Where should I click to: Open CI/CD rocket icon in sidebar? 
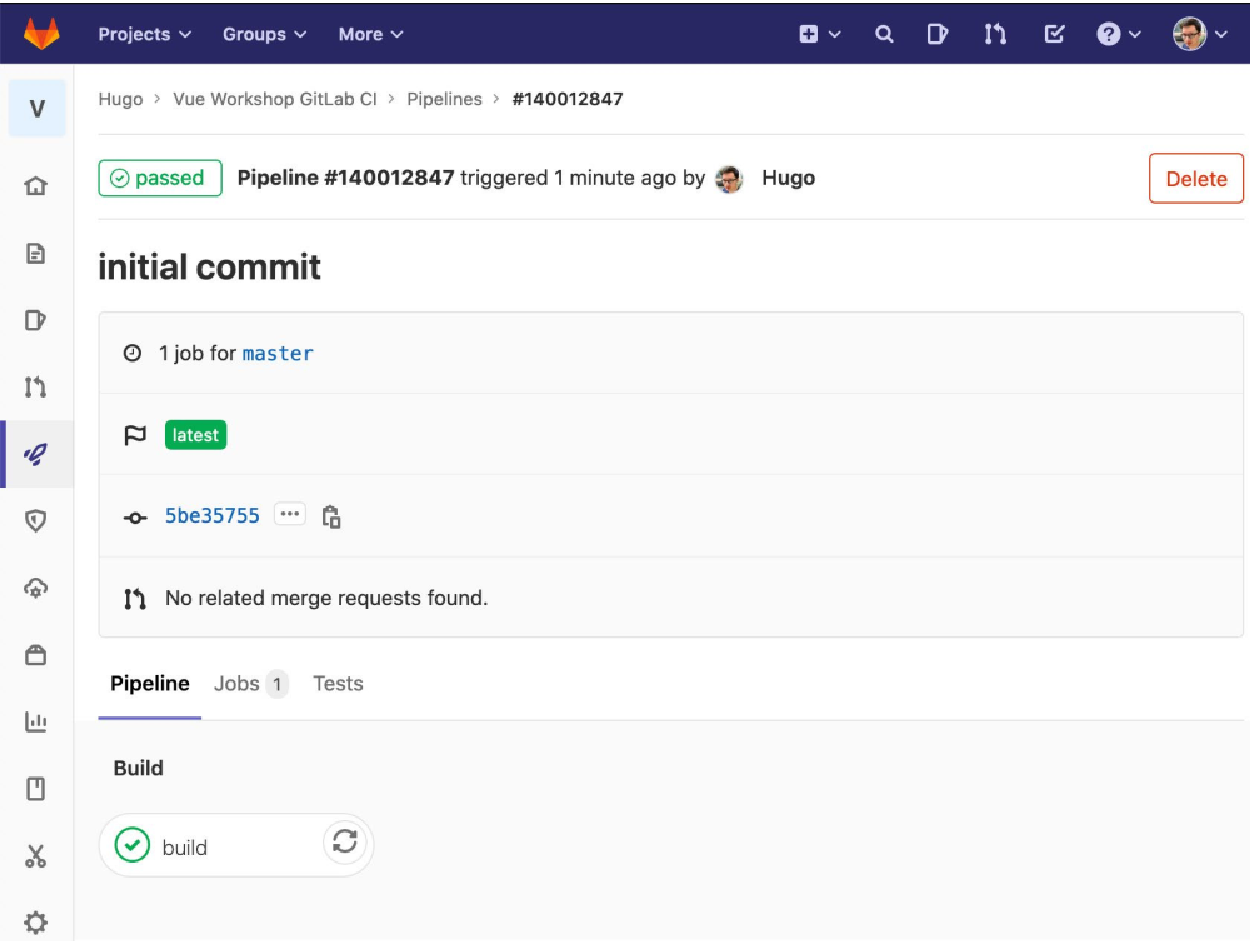pyautogui.click(x=36, y=454)
